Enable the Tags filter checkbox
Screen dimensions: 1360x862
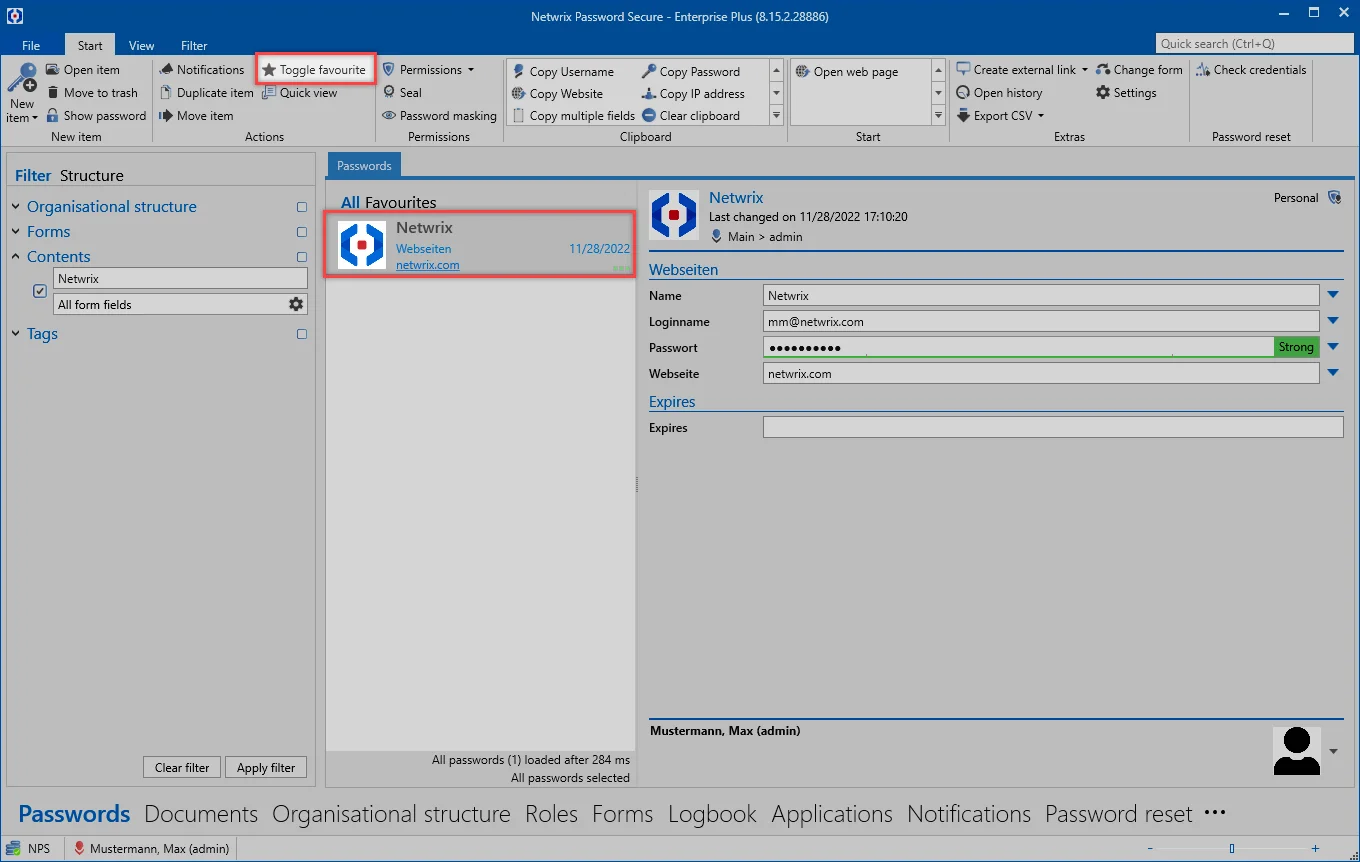tap(302, 334)
